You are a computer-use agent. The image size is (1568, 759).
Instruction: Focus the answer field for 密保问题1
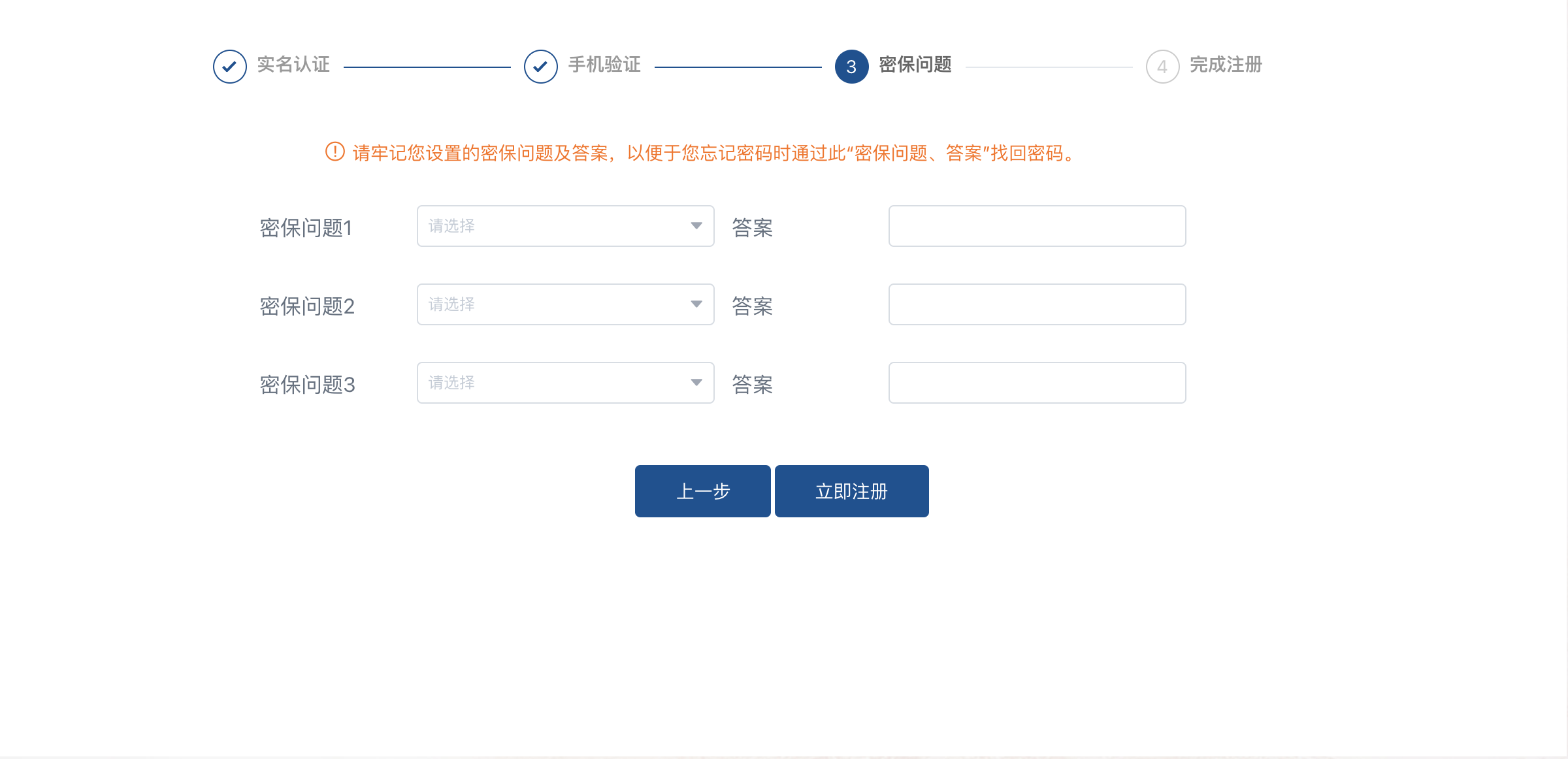point(1037,226)
